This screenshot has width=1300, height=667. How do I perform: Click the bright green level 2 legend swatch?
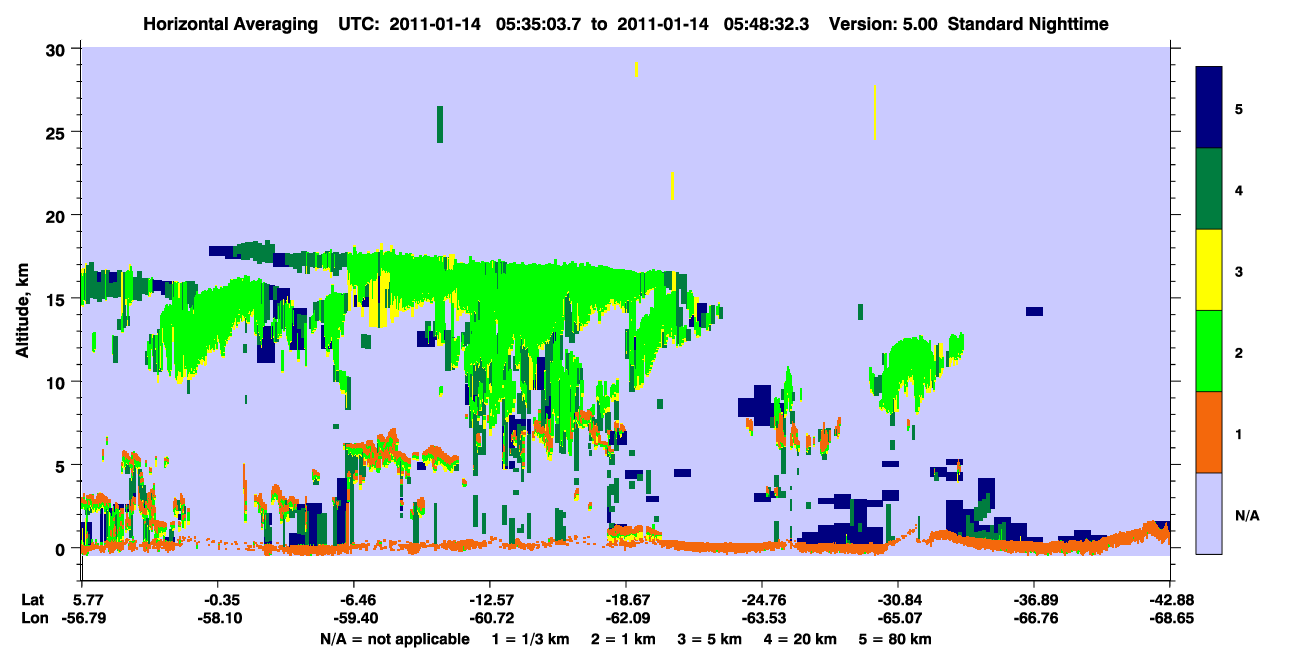pyautogui.click(x=1209, y=351)
